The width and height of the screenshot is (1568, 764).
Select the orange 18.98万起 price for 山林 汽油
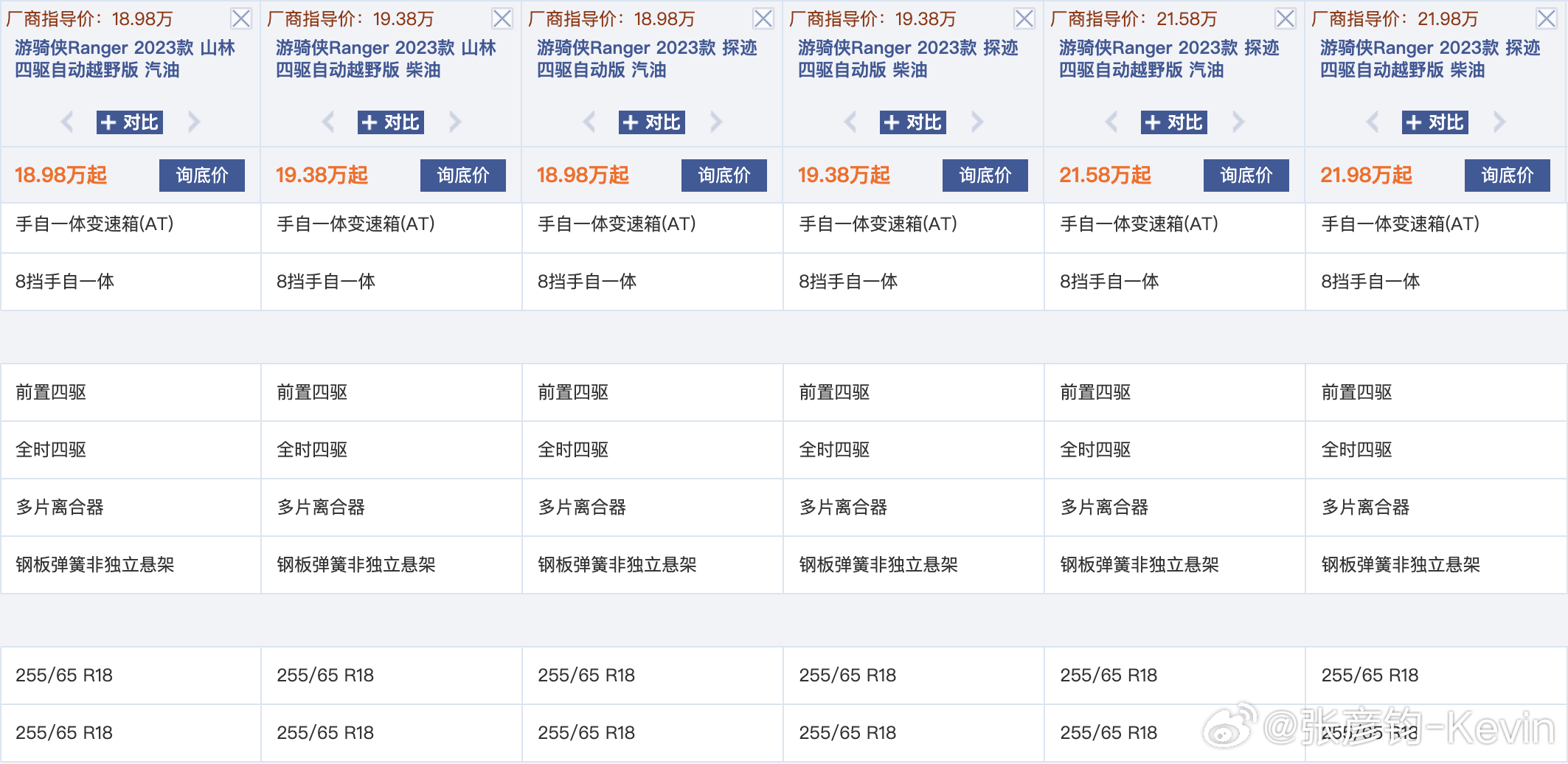coord(60,176)
